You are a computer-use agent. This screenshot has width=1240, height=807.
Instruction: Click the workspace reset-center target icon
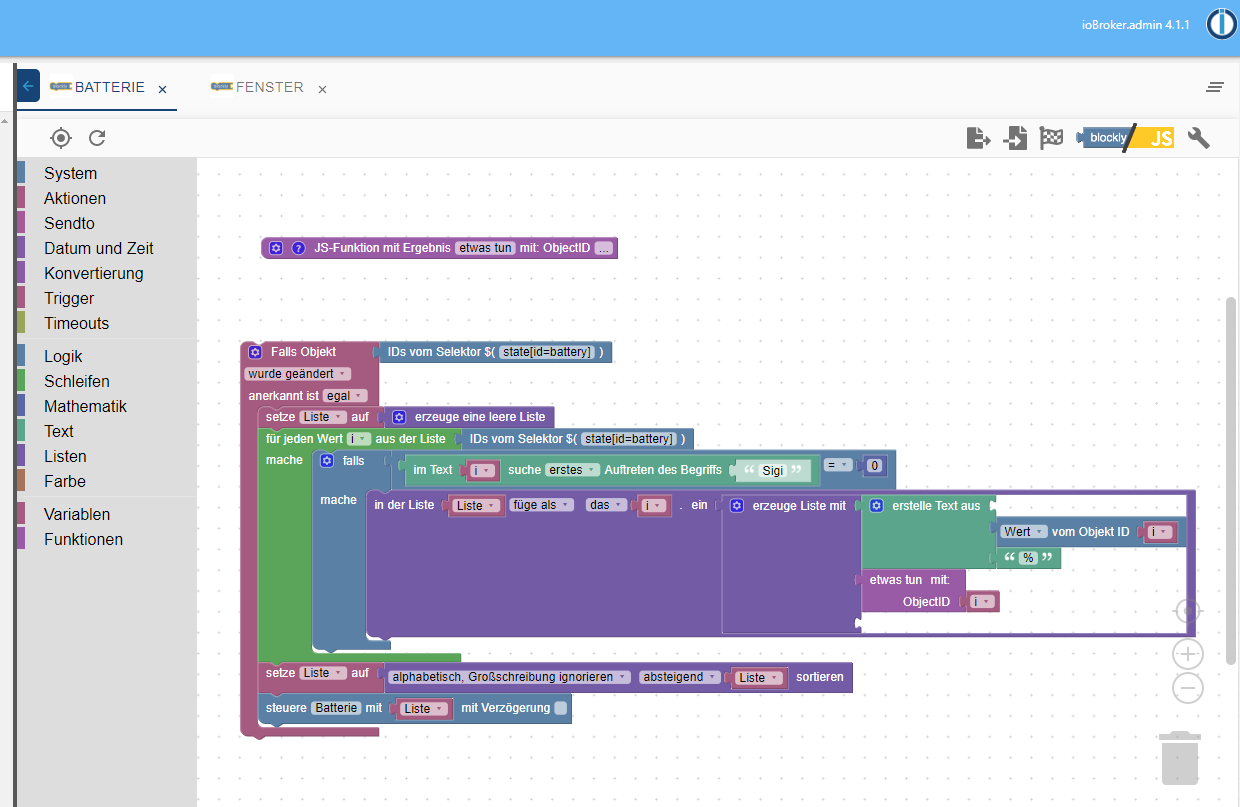(x=1187, y=611)
